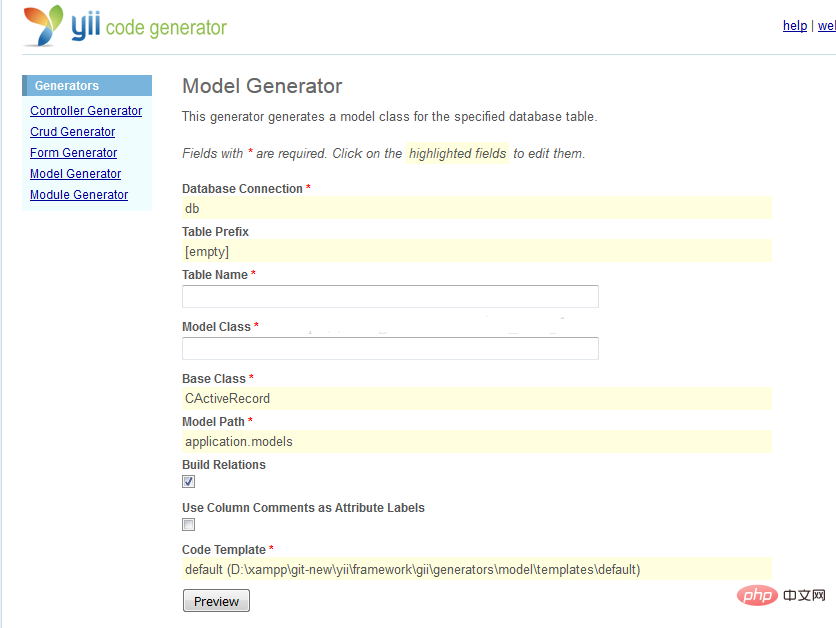Edit the Database Connection db field
The height and width of the screenshot is (628, 836).
point(476,209)
